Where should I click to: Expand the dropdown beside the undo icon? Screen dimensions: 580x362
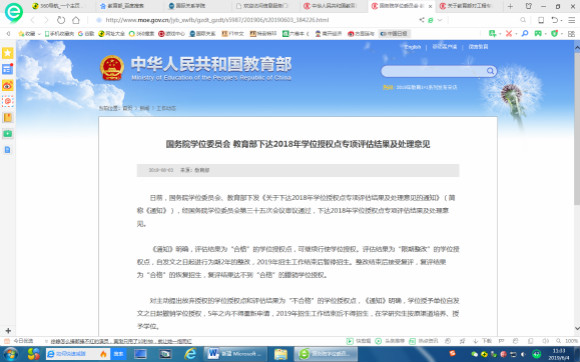tap(562, 20)
